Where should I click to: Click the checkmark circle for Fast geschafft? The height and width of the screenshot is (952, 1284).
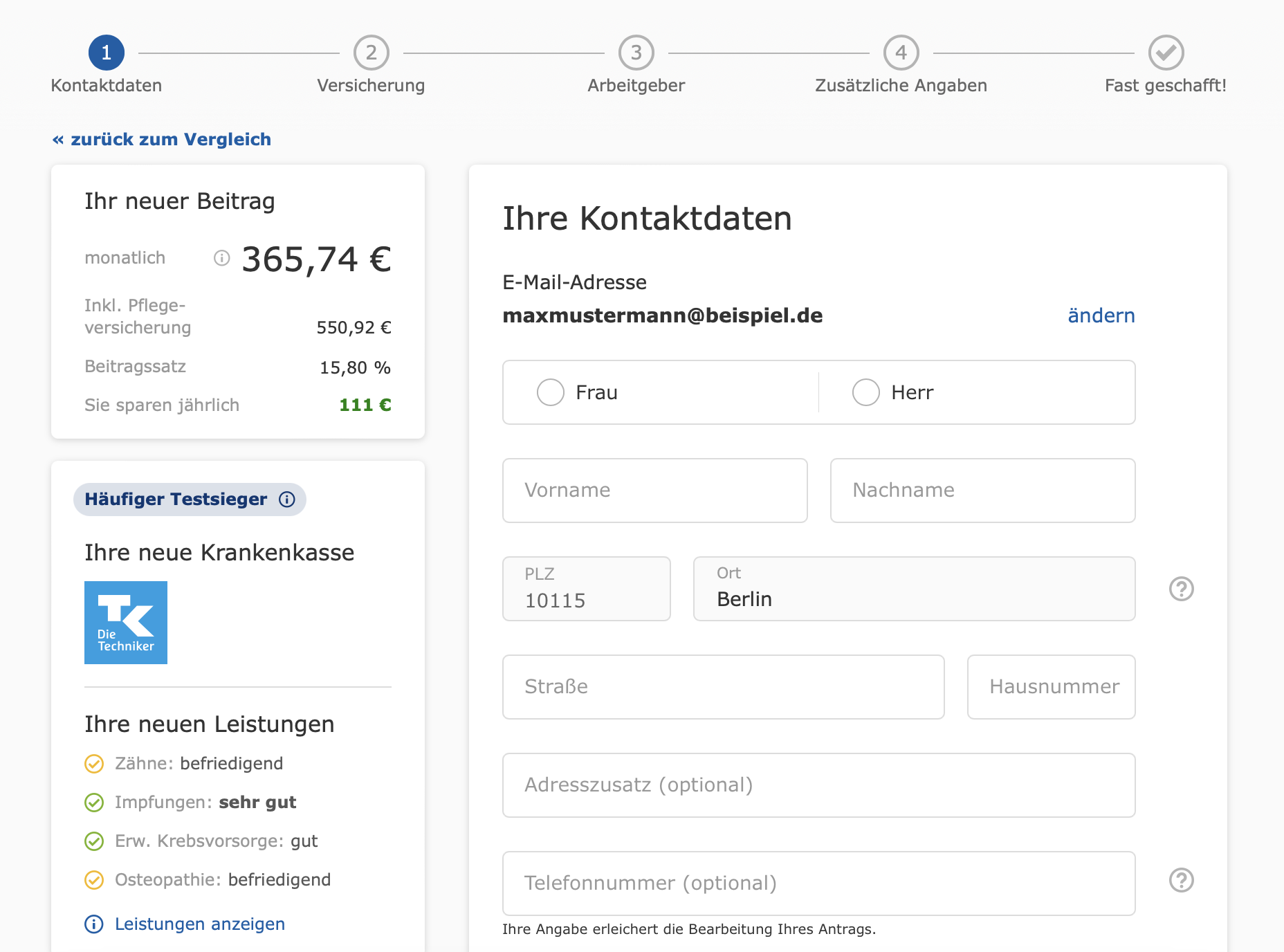(x=1166, y=53)
